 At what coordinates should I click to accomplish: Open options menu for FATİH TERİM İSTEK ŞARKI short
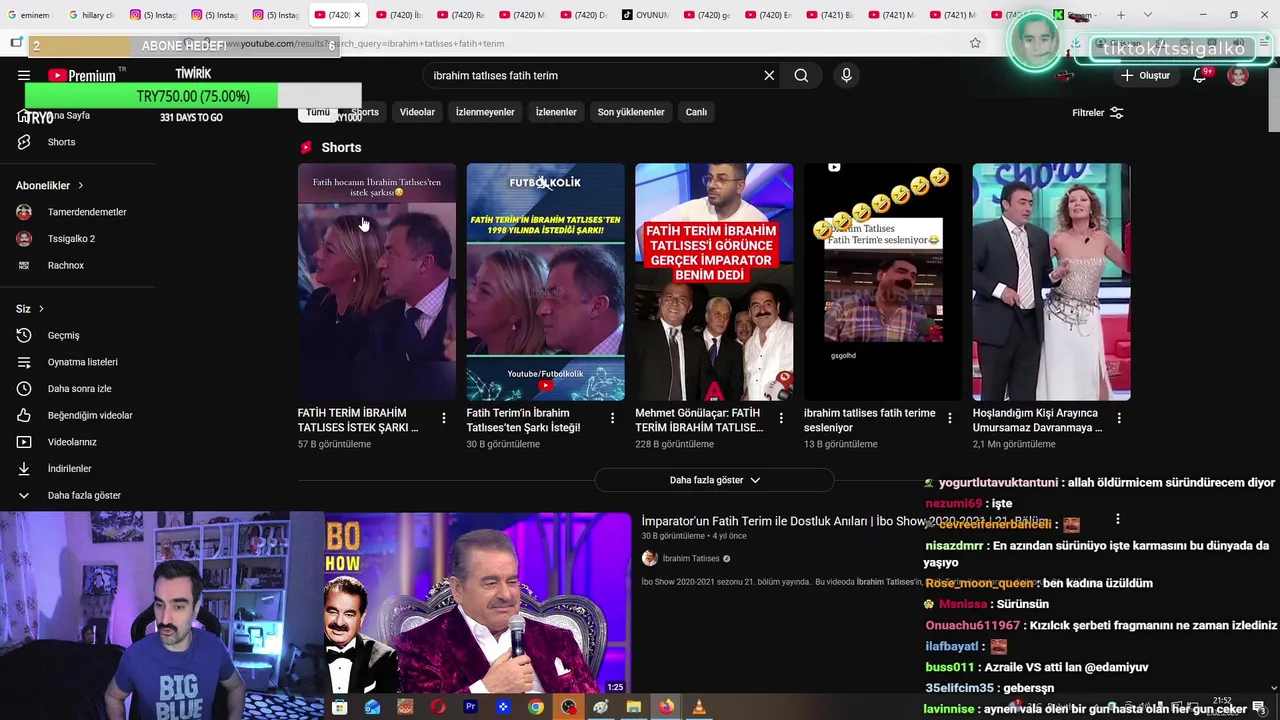444,418
